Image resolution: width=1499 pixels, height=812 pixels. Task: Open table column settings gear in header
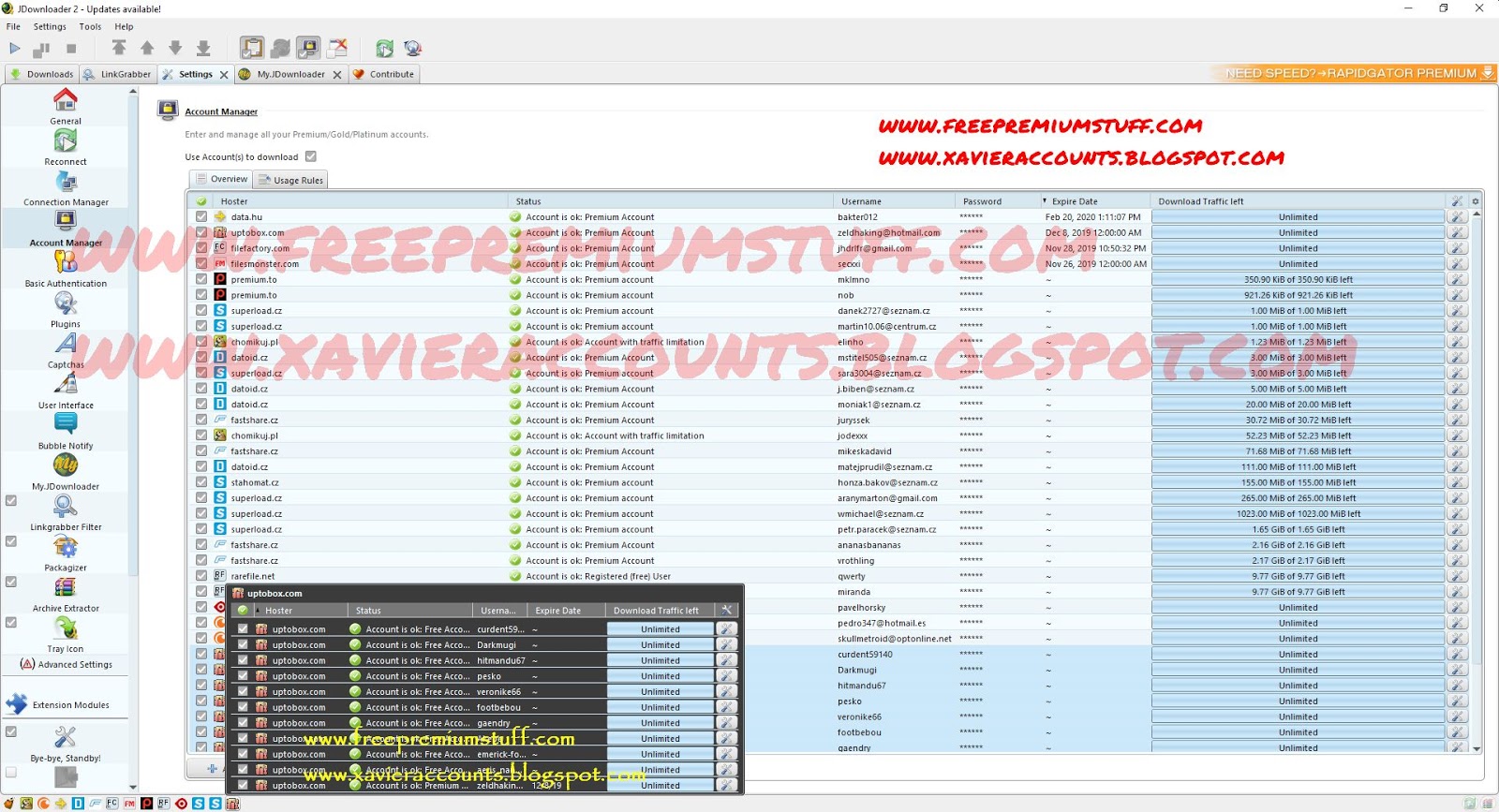pyautogui.click(x=1475, y=201)
